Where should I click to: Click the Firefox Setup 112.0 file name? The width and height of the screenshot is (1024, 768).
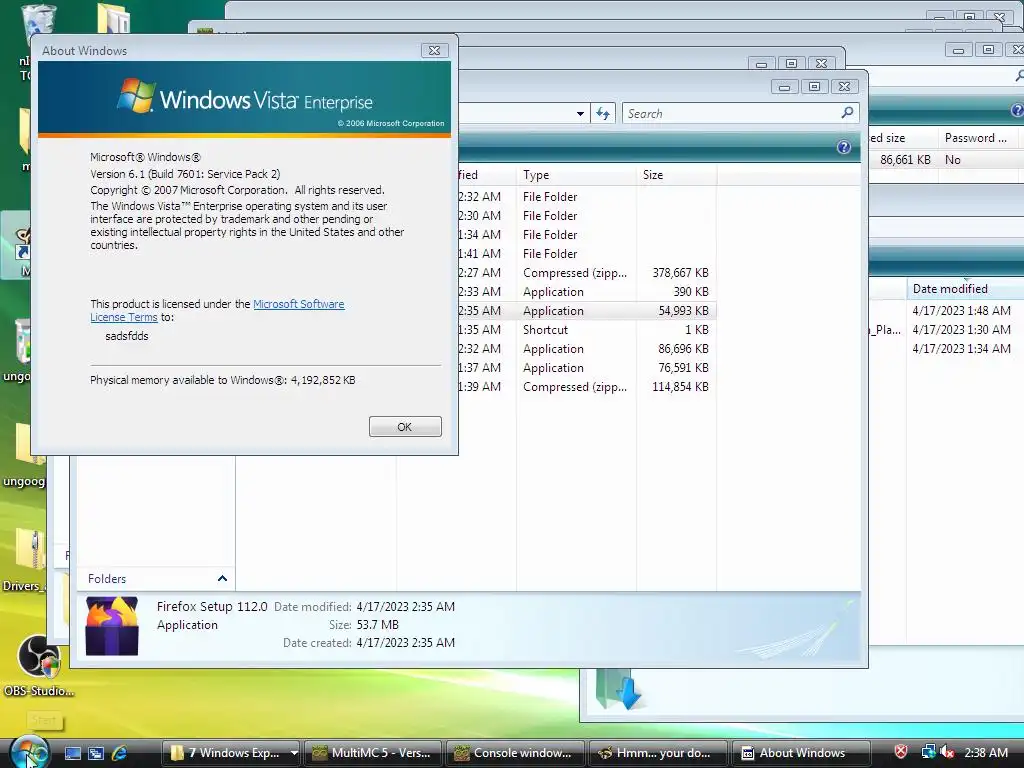pos(212,607)
